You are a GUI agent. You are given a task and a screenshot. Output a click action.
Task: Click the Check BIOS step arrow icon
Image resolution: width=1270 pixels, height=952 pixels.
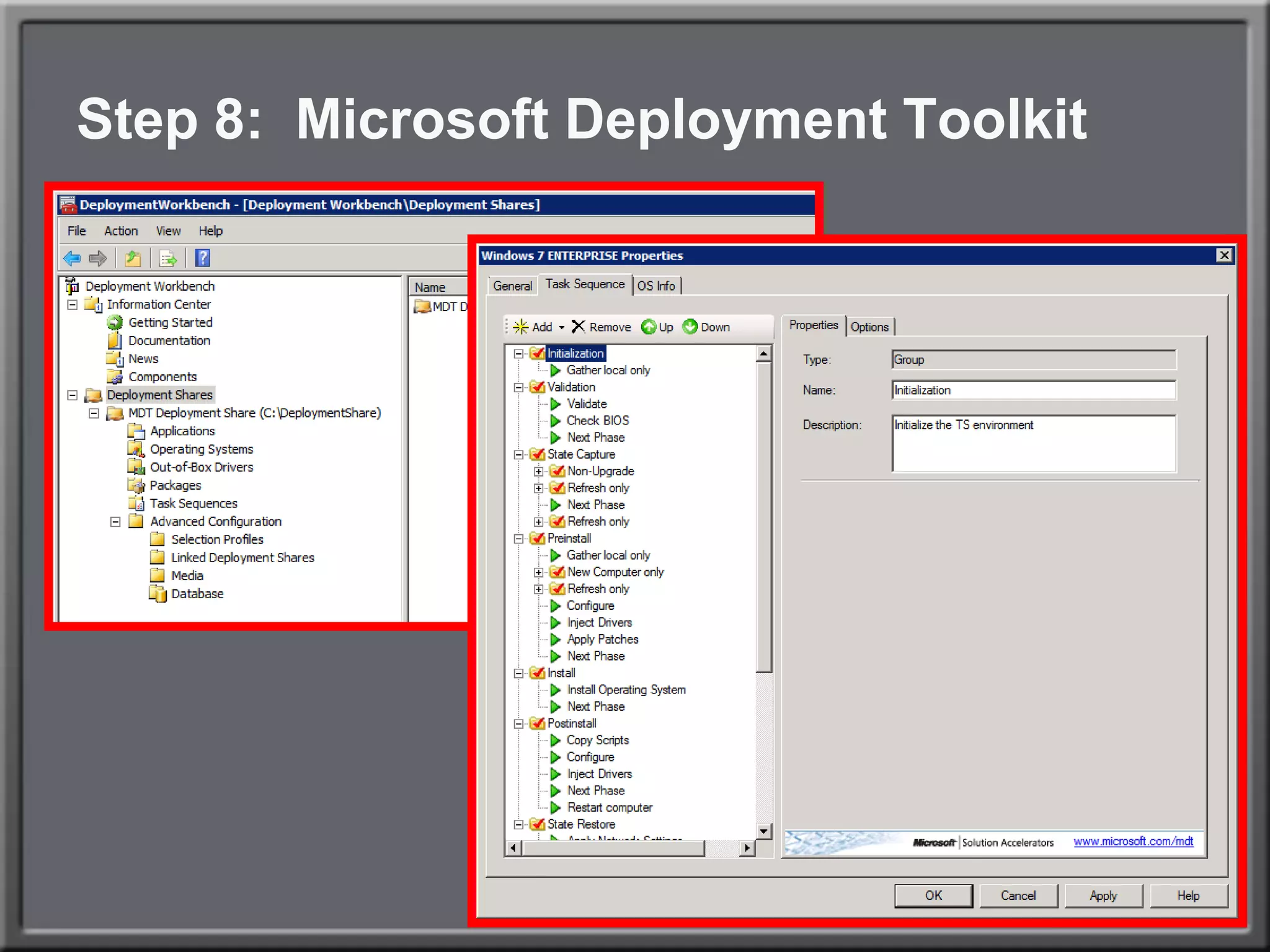tap(556, 421)
